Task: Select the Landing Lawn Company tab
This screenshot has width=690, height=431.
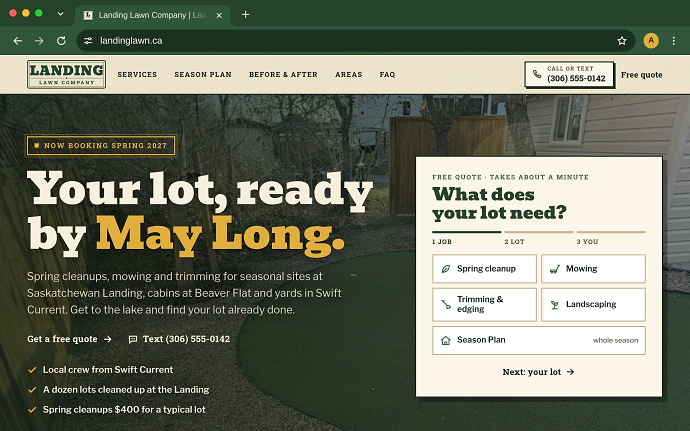Action: 152,15
